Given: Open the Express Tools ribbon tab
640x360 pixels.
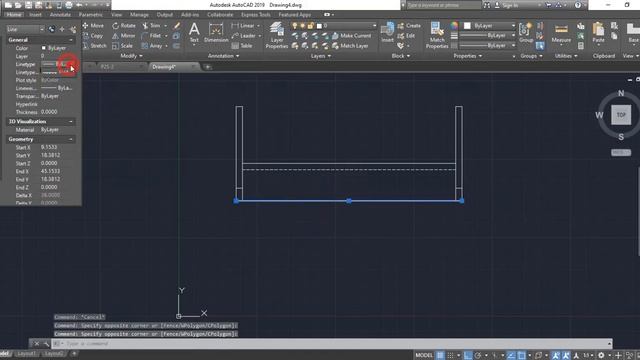Looking at the screenshot, I should click(x=256, y=15).
